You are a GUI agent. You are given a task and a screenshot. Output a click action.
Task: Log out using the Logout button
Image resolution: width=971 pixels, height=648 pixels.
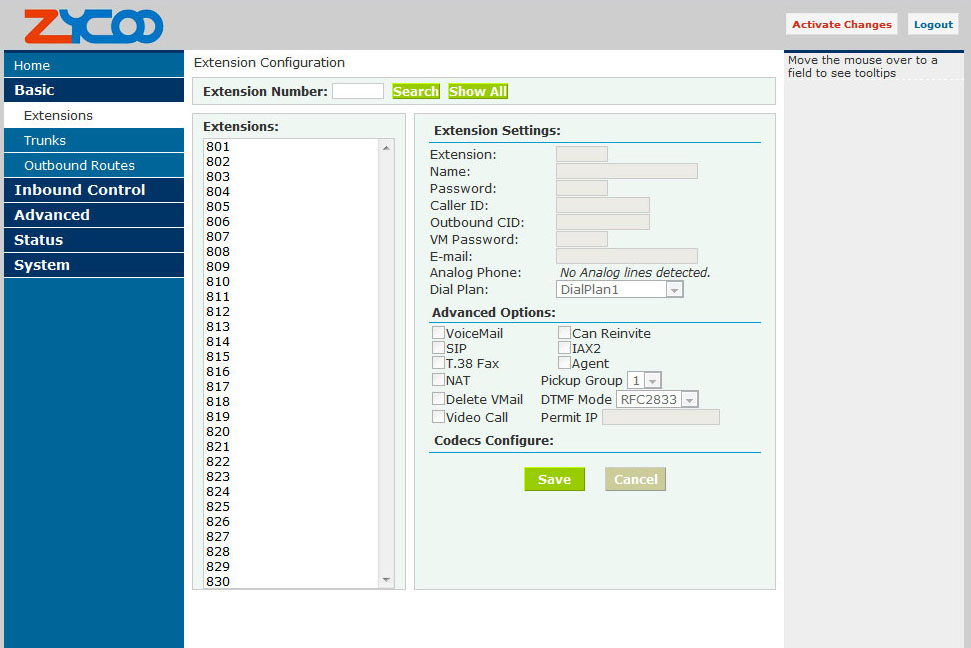click(932, 25)
